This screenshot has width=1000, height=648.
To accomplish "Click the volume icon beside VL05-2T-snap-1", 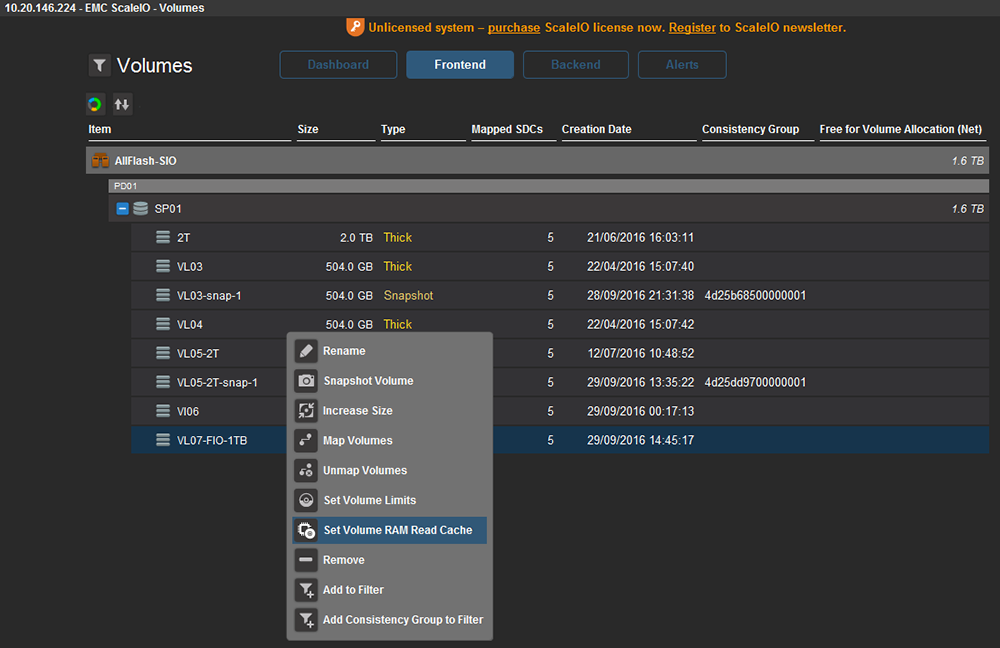I will (x=163, y=382).
